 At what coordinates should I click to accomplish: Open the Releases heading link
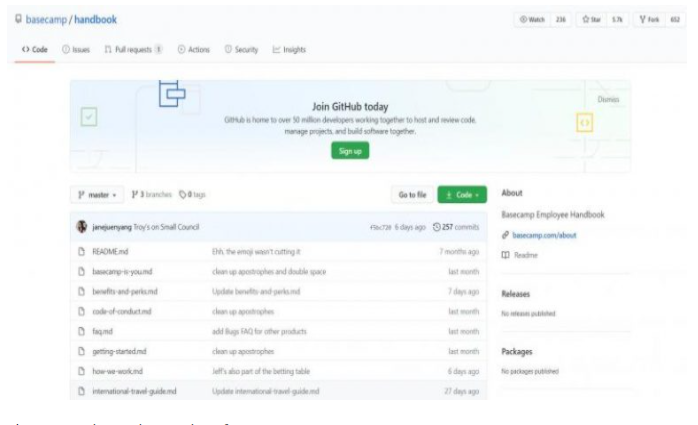515,294
